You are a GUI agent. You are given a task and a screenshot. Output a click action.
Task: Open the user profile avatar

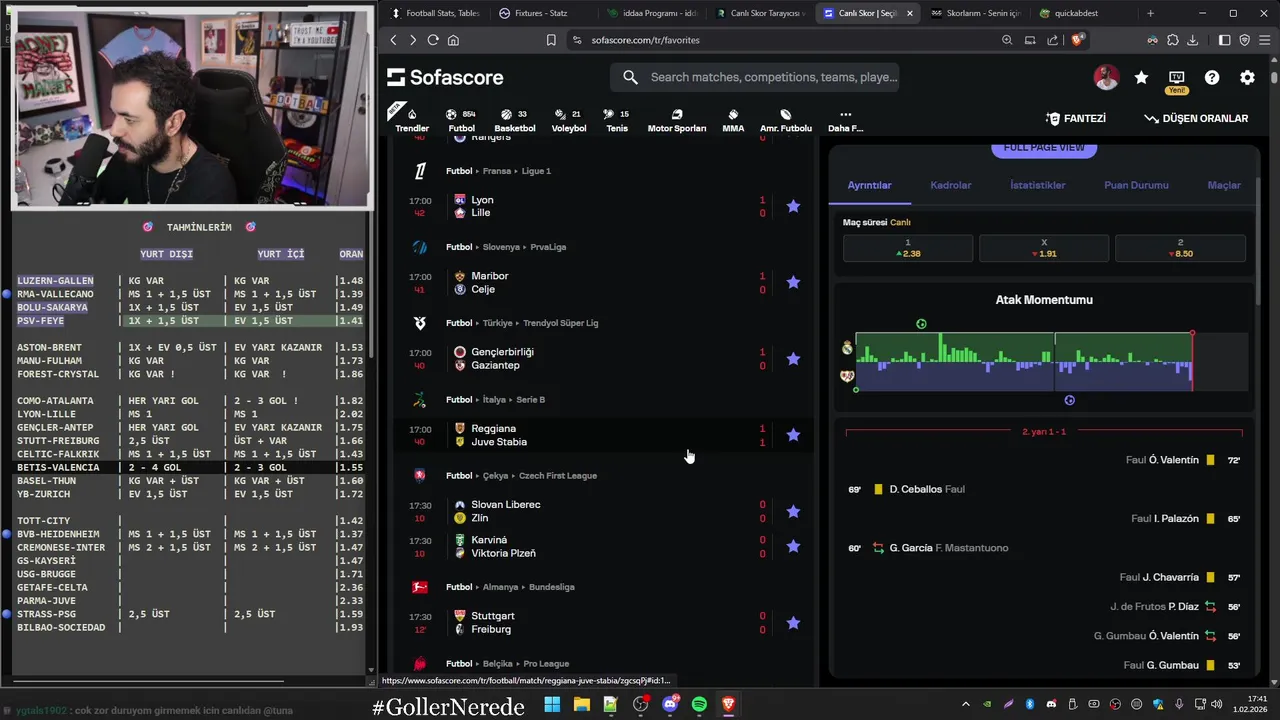[1106, 77]
